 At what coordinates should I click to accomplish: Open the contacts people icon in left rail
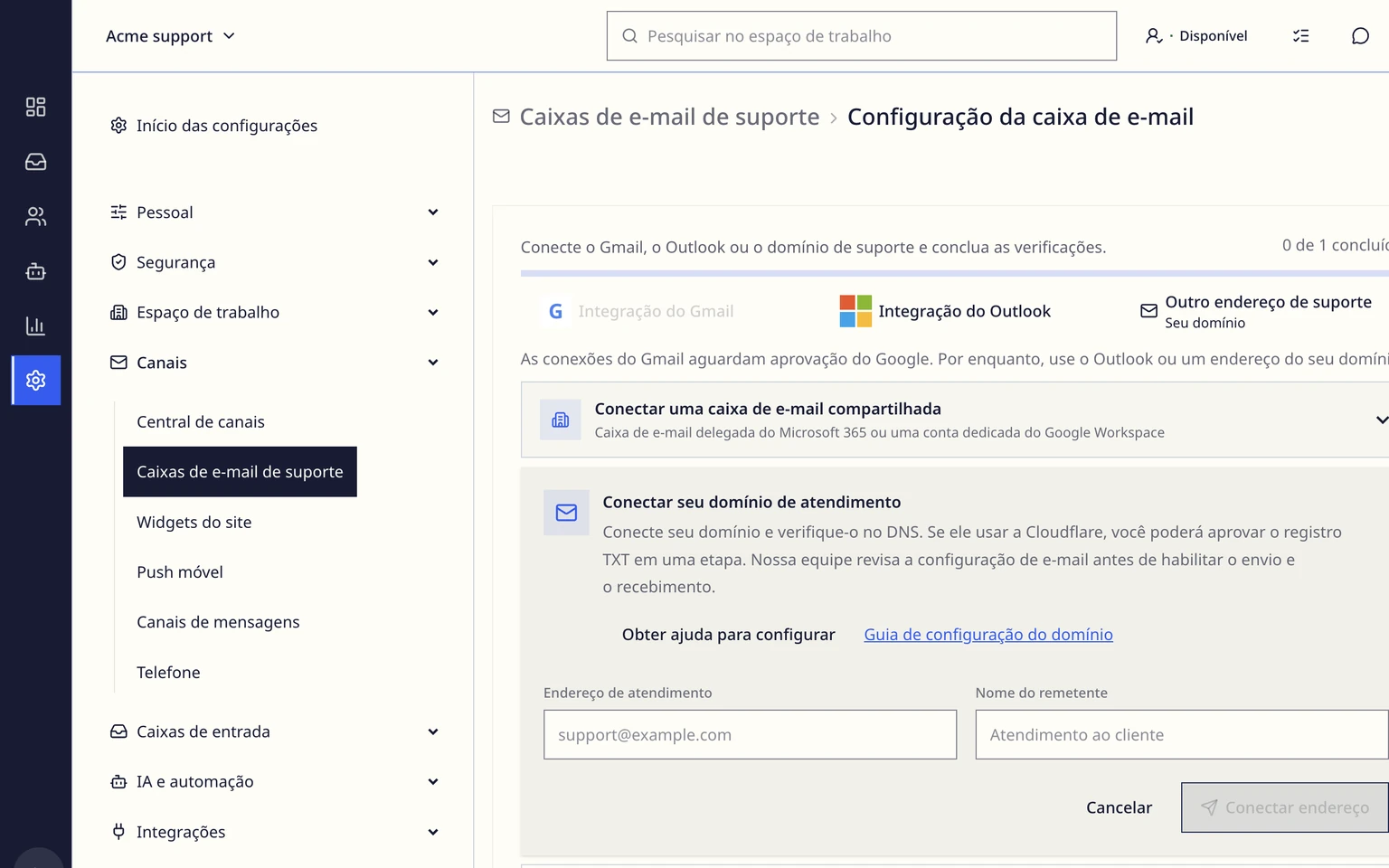(x=35, y=216)
